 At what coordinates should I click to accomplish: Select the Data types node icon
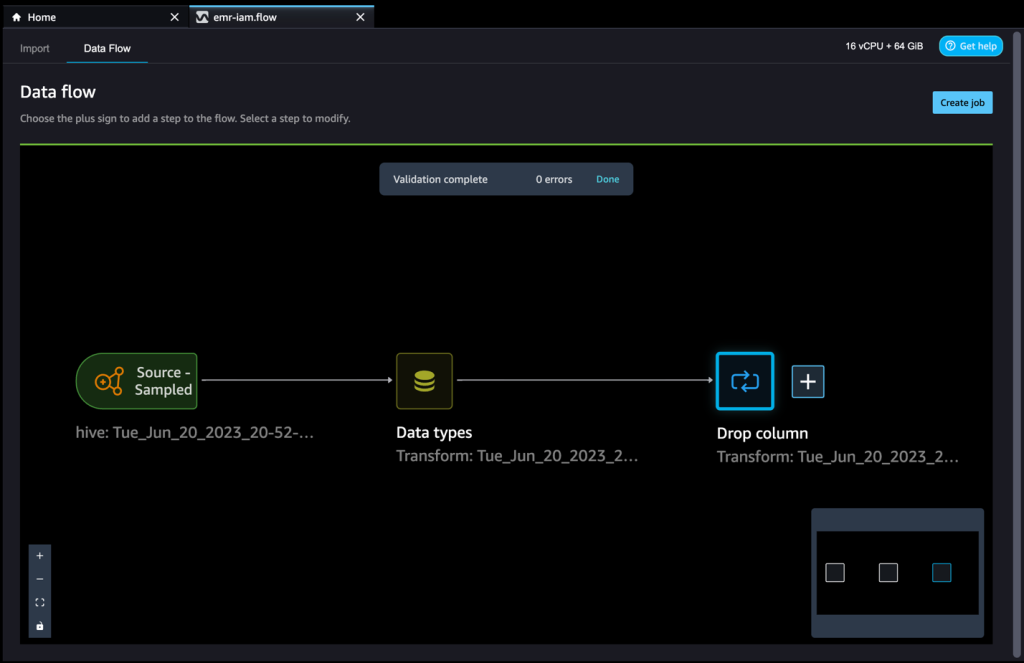tap(424, 381)
